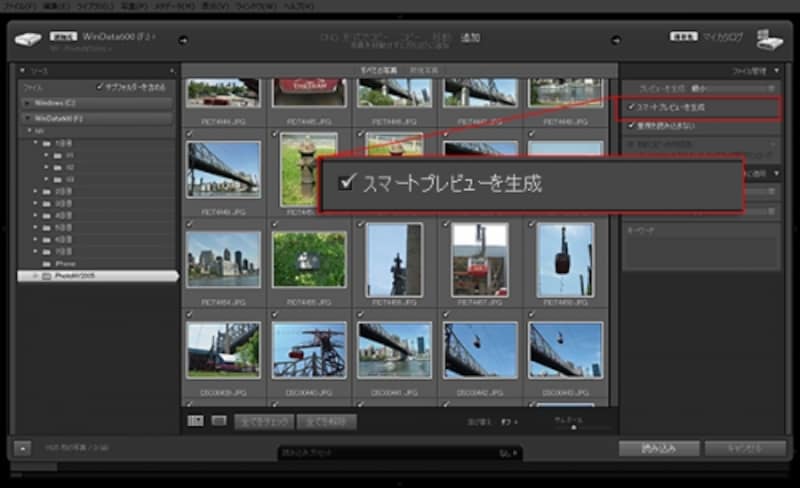Select the 02 subfolder icon

click(x=57, y=167)
